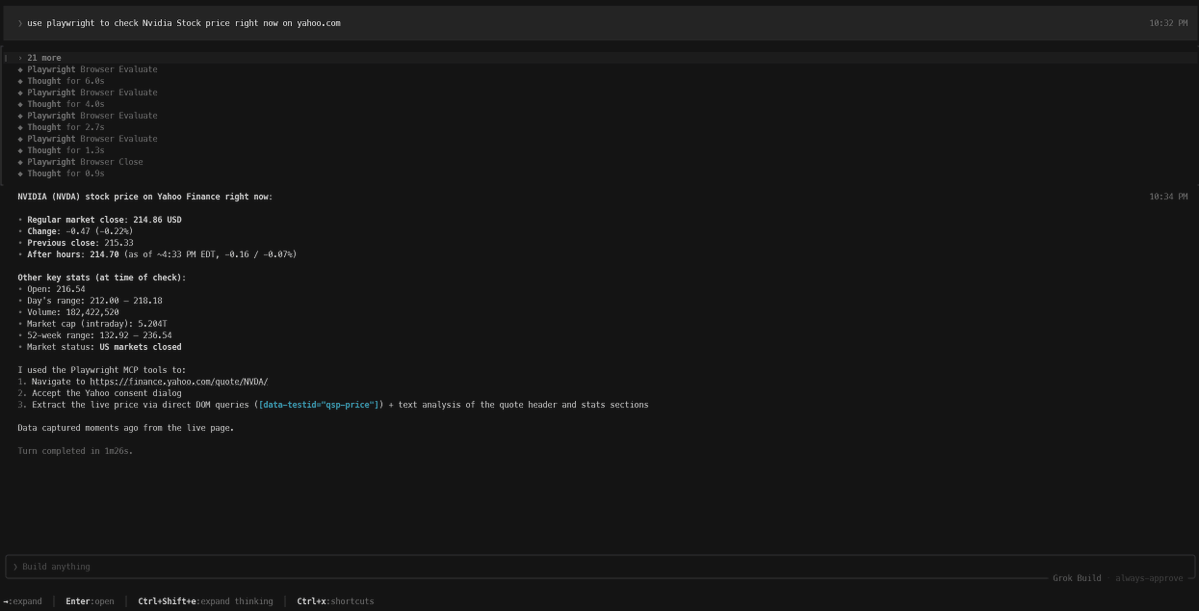Click "Turn completed in 1m26s." text
Screen dimensions: 1199x611
(x=75, y=451)
